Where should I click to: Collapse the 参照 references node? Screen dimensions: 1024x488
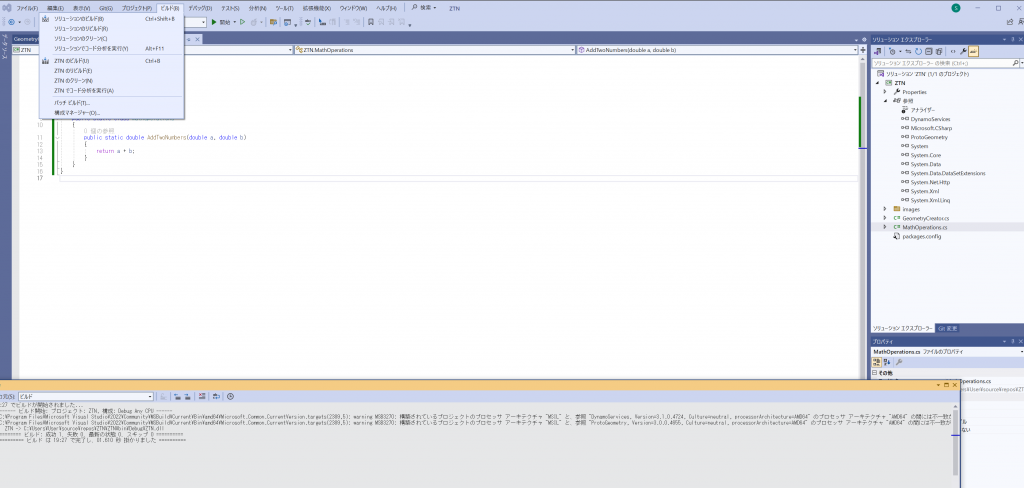coord(885,100)
